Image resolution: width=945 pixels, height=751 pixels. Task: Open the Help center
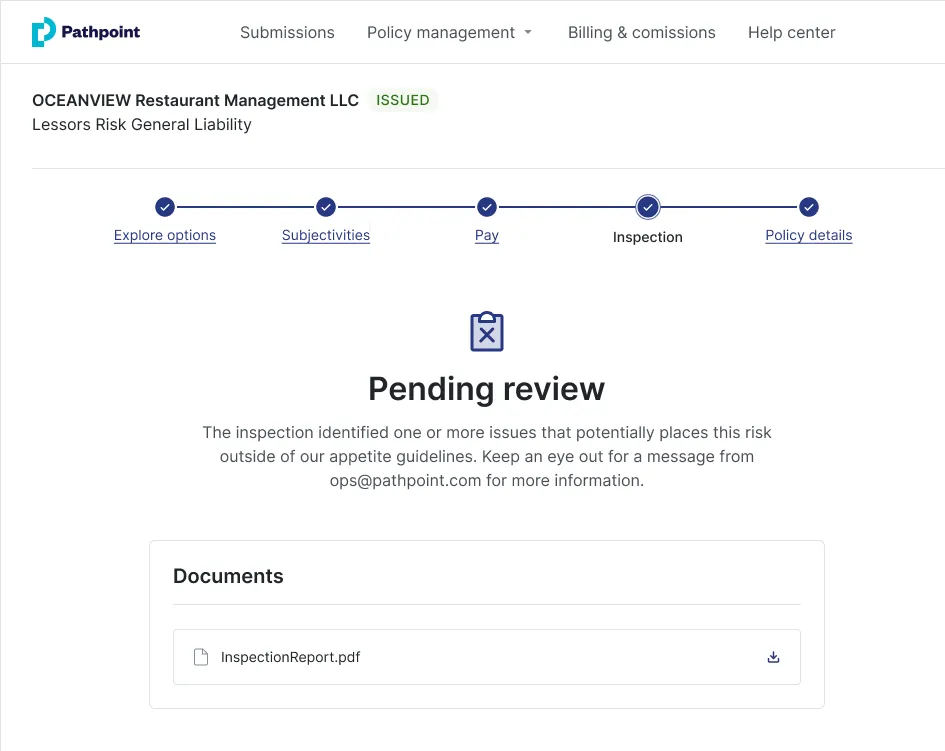point(791,33)
